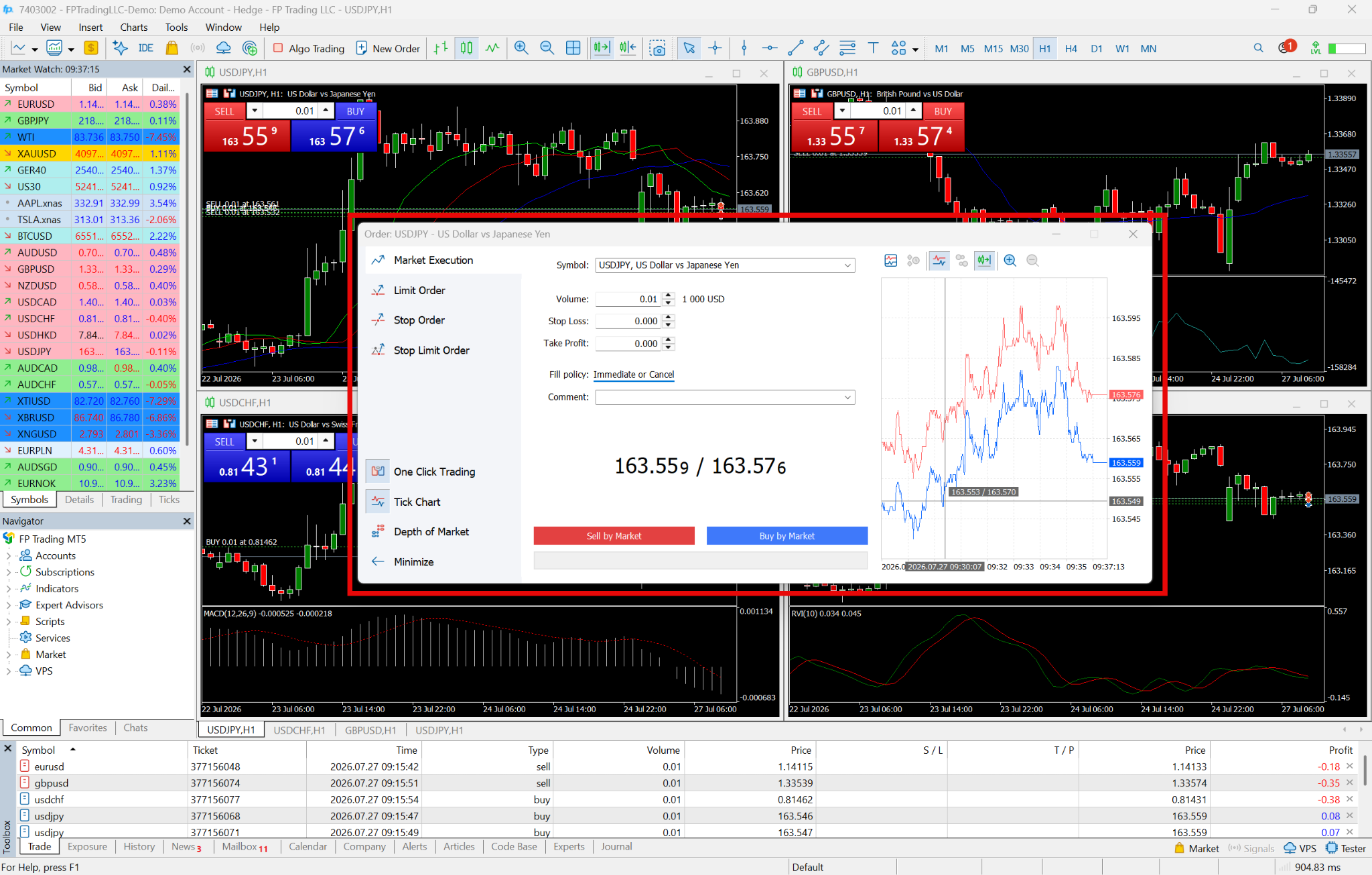Select the trendline drawing tool

click(795, 48)
